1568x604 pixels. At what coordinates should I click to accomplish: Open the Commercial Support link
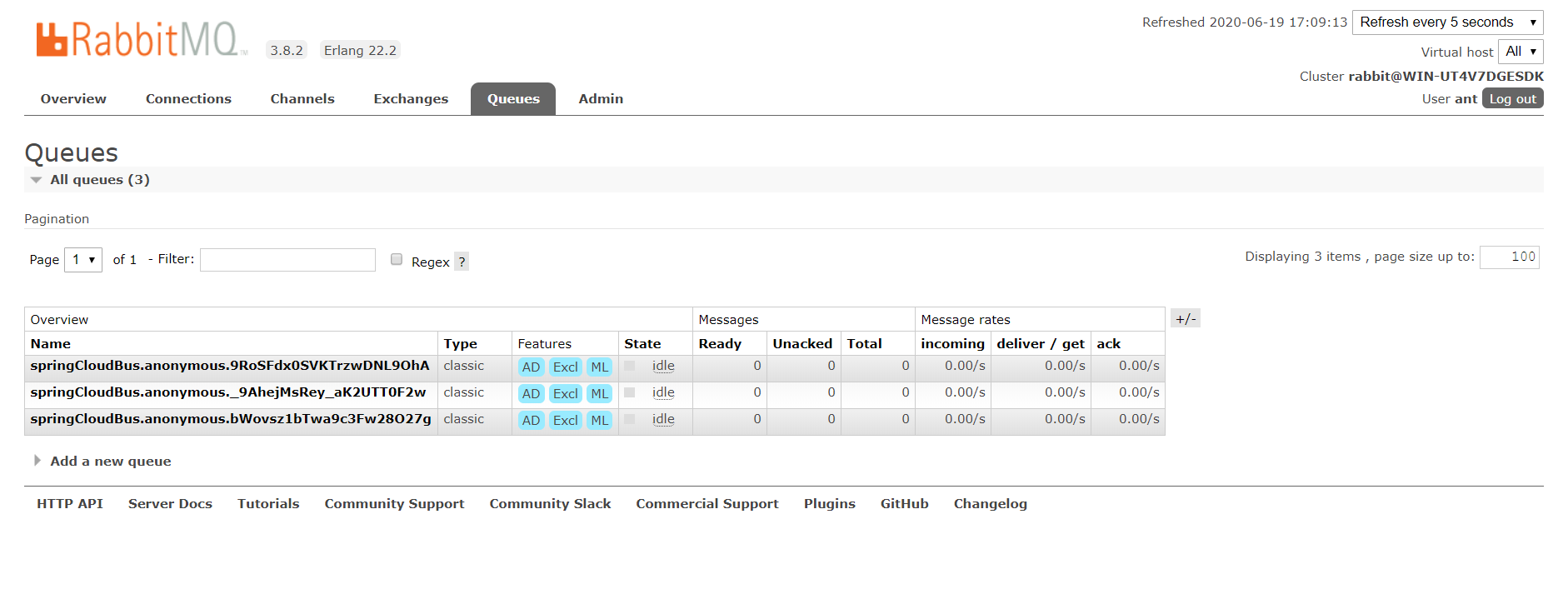(707, 503)
